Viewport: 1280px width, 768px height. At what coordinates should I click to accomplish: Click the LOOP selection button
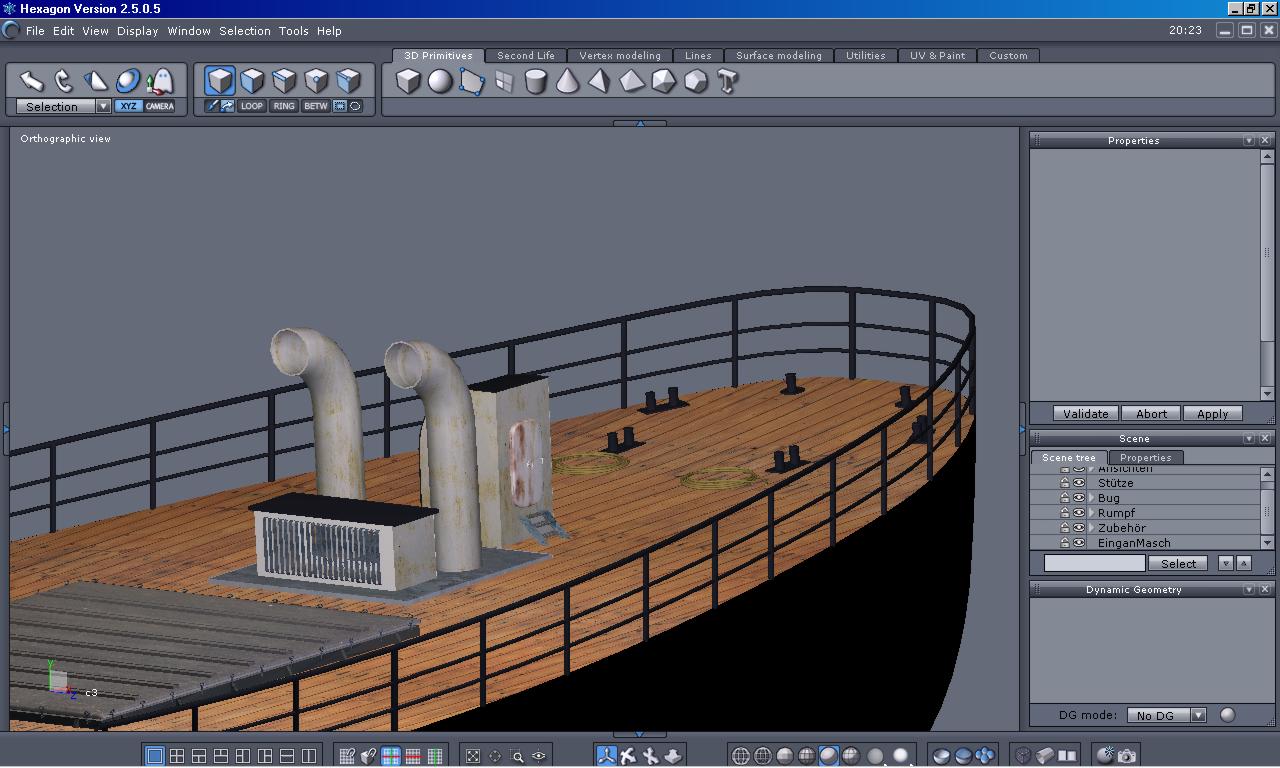point(252,106)
